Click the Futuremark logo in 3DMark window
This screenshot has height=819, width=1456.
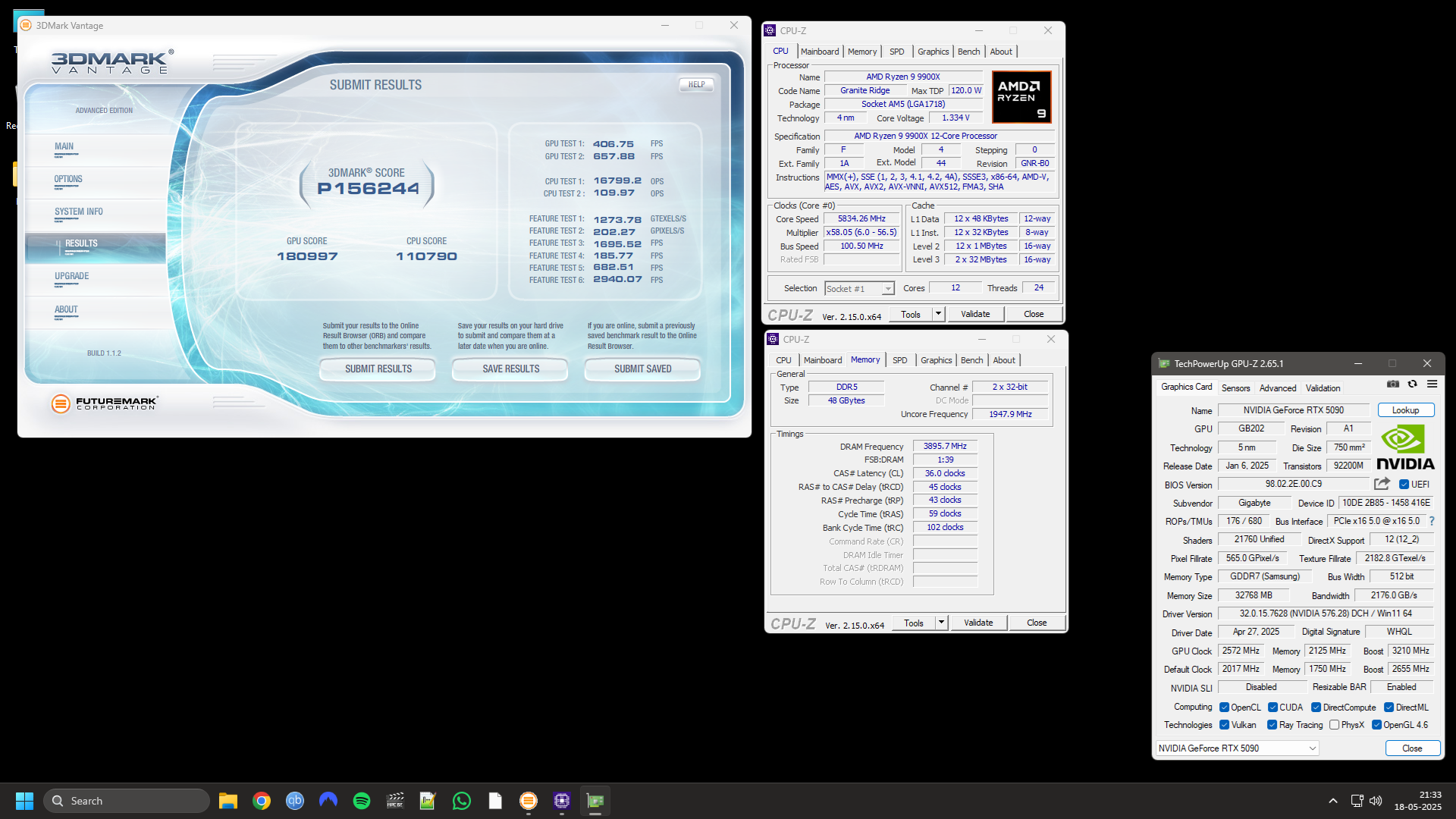(105, 403)
